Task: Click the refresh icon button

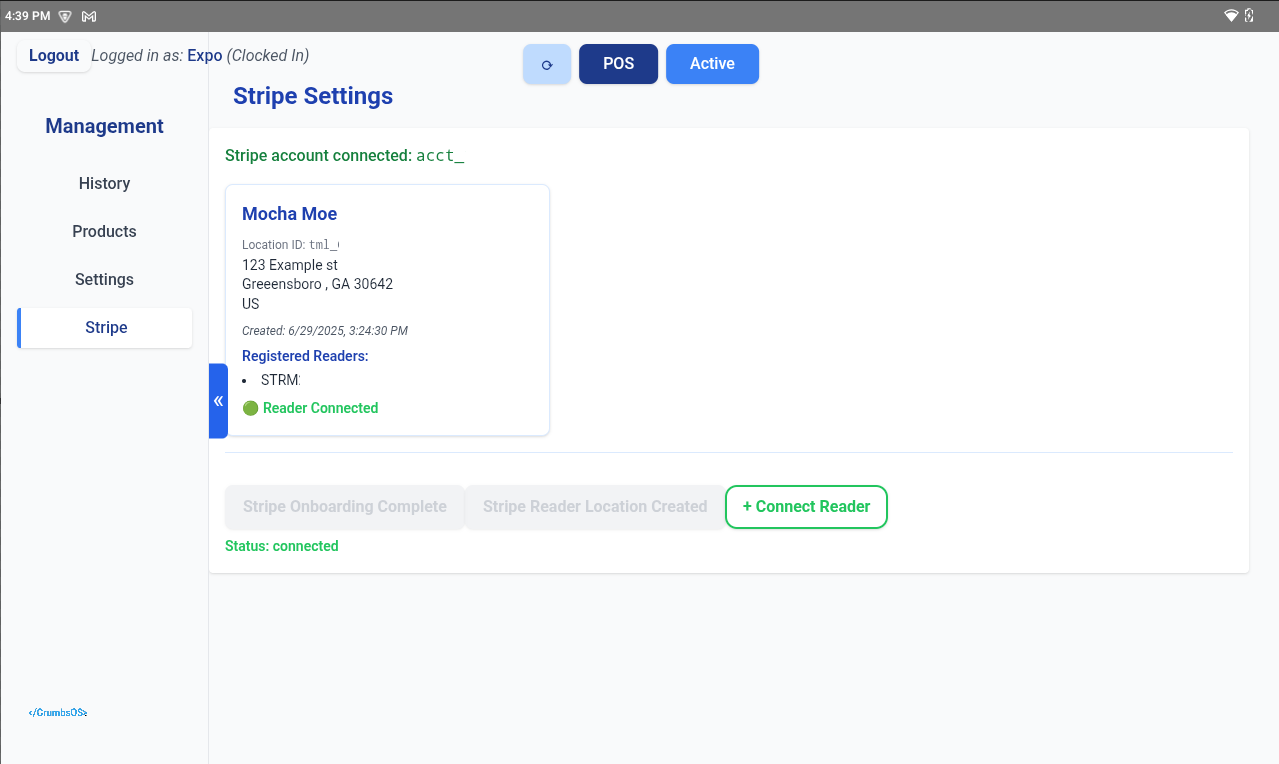Action: (x=547, y=64)
